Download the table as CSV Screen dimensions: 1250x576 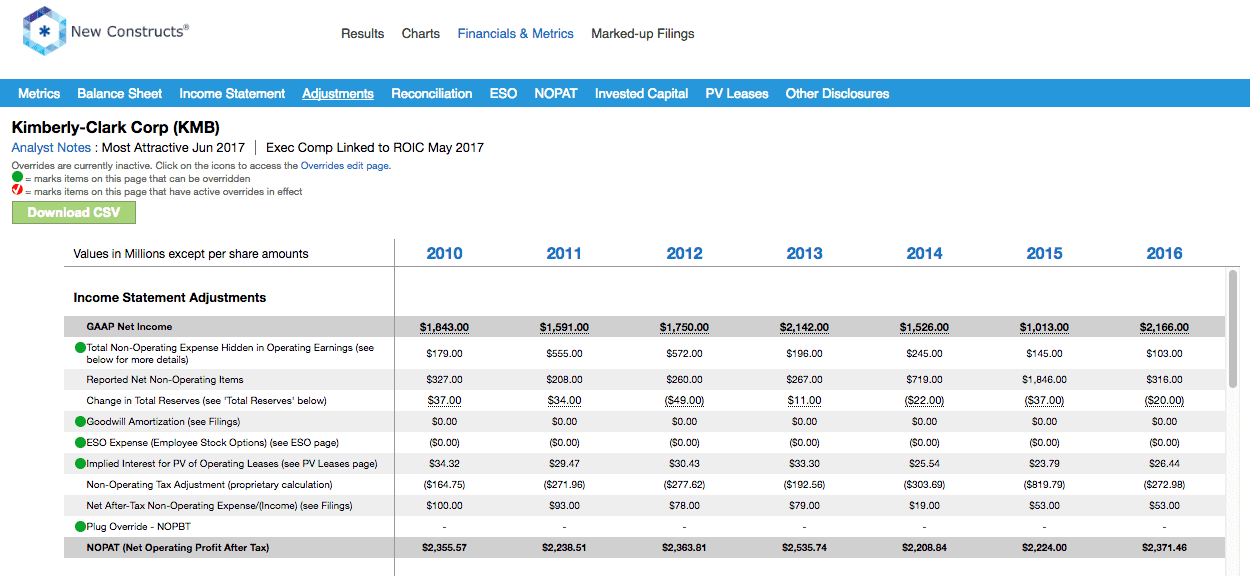tap(74, 213)
